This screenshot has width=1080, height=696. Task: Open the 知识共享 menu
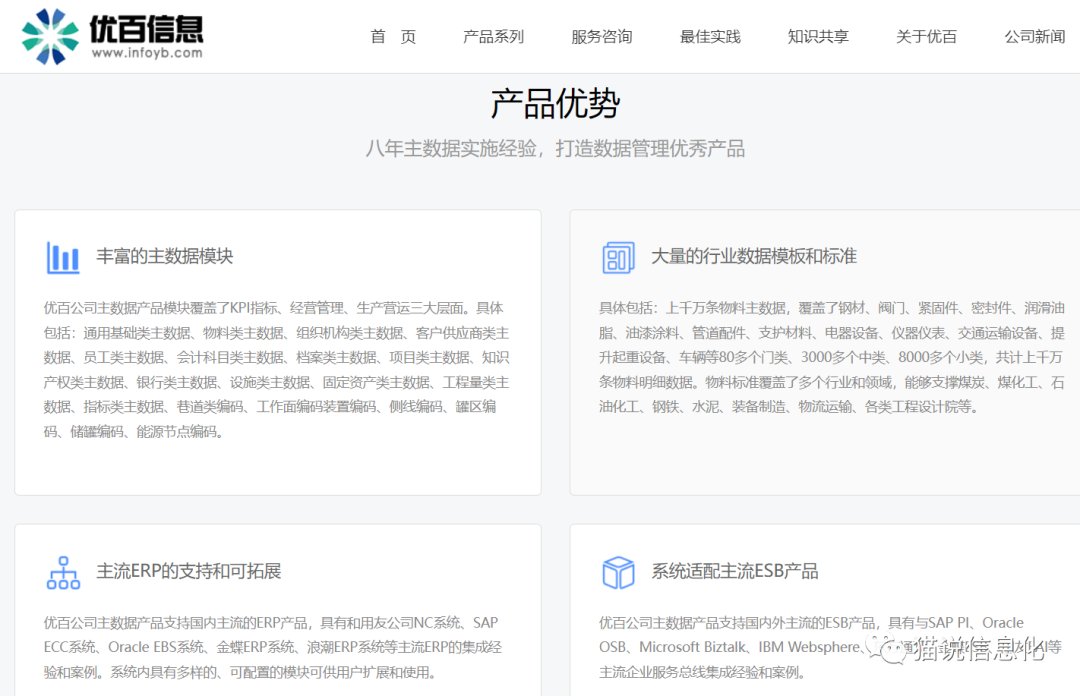[818, 37]
